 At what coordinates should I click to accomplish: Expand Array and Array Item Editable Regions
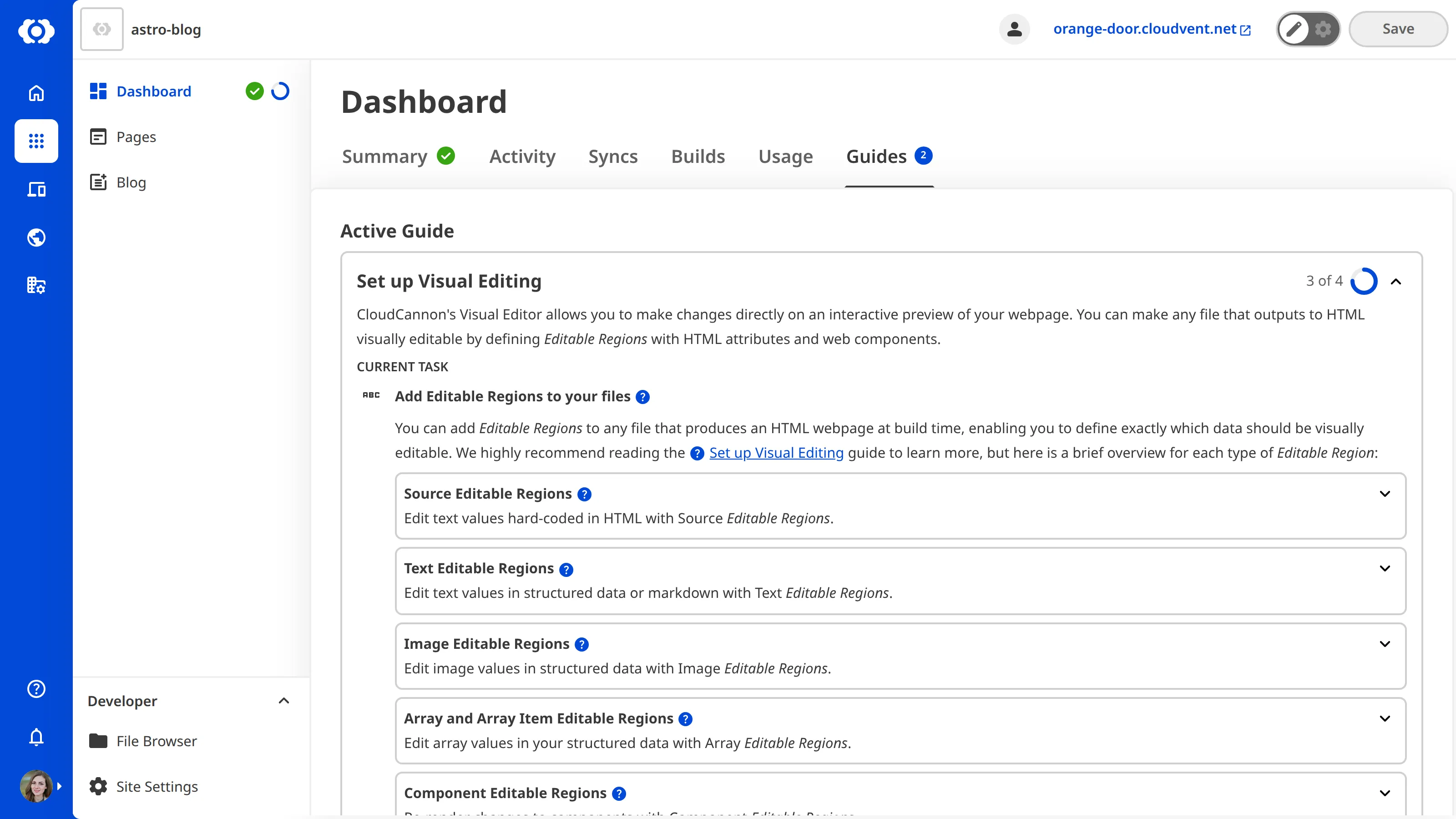(1385, 719)
